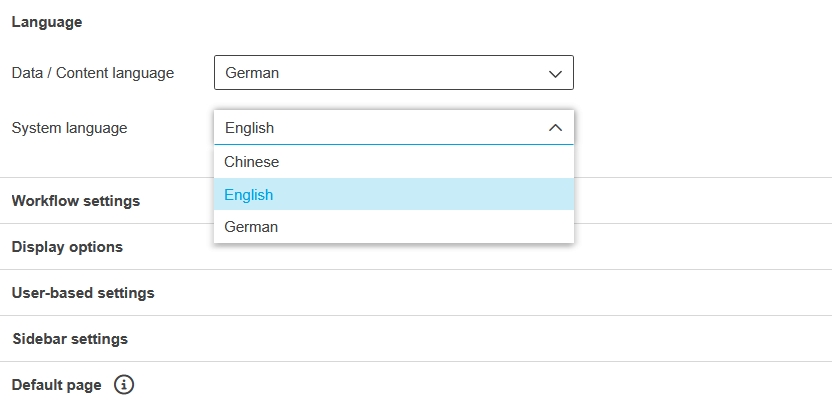Click empty space right of Display options
Image resolution: width=832 pixels, height=403 pixels.
pos(700,247)
